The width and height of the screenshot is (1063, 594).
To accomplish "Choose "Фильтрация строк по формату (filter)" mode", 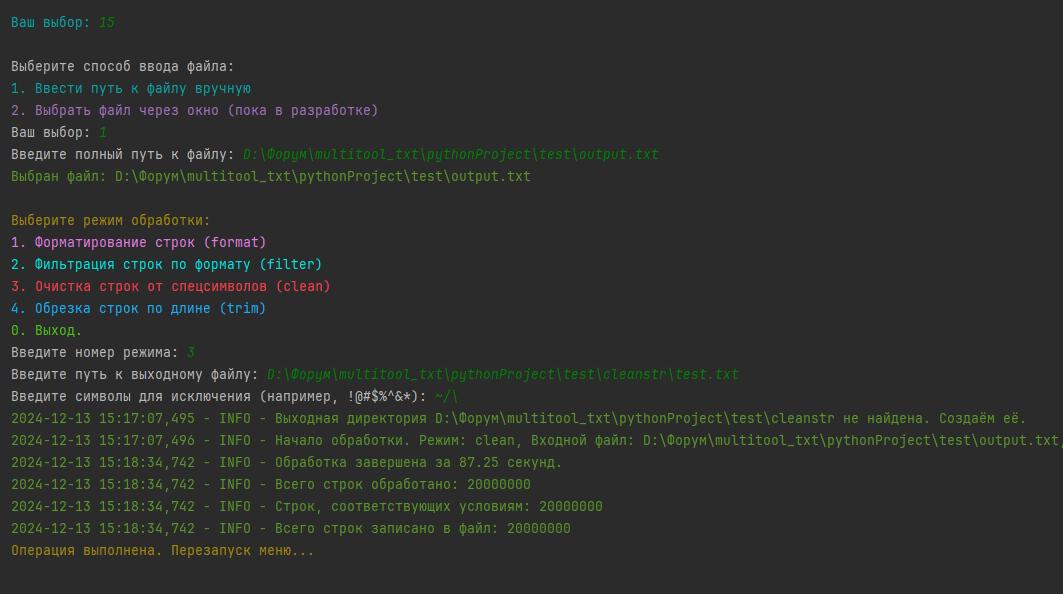I will point(167,264).
